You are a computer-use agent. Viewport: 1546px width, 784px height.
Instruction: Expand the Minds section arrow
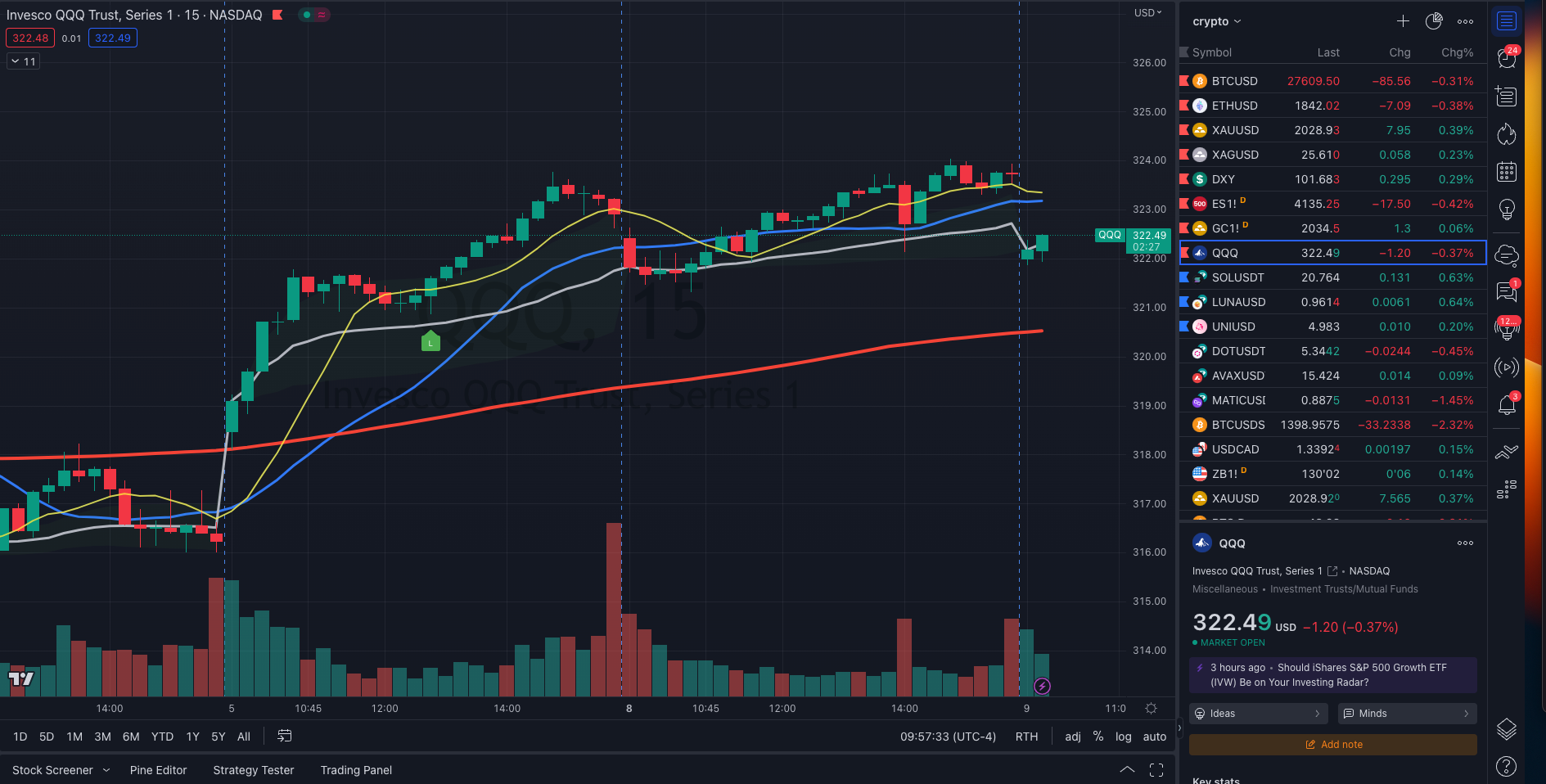point(1466,714)
